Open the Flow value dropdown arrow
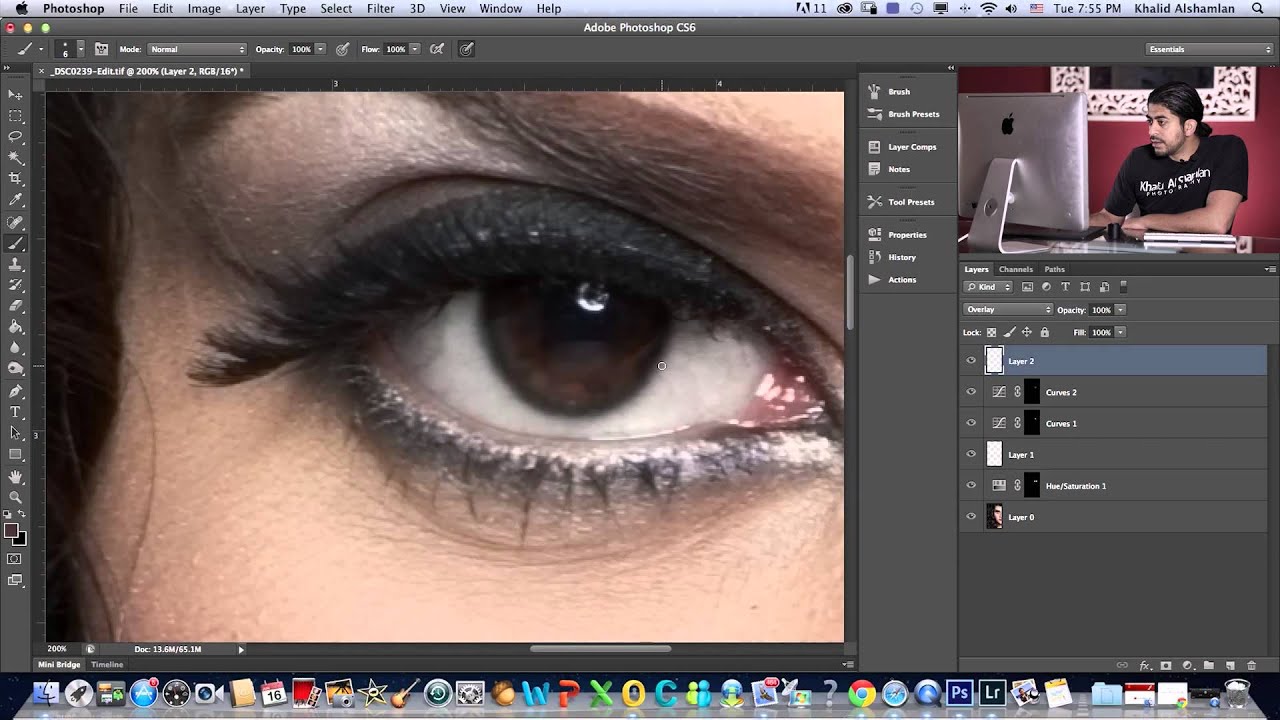 coord(414,49)
